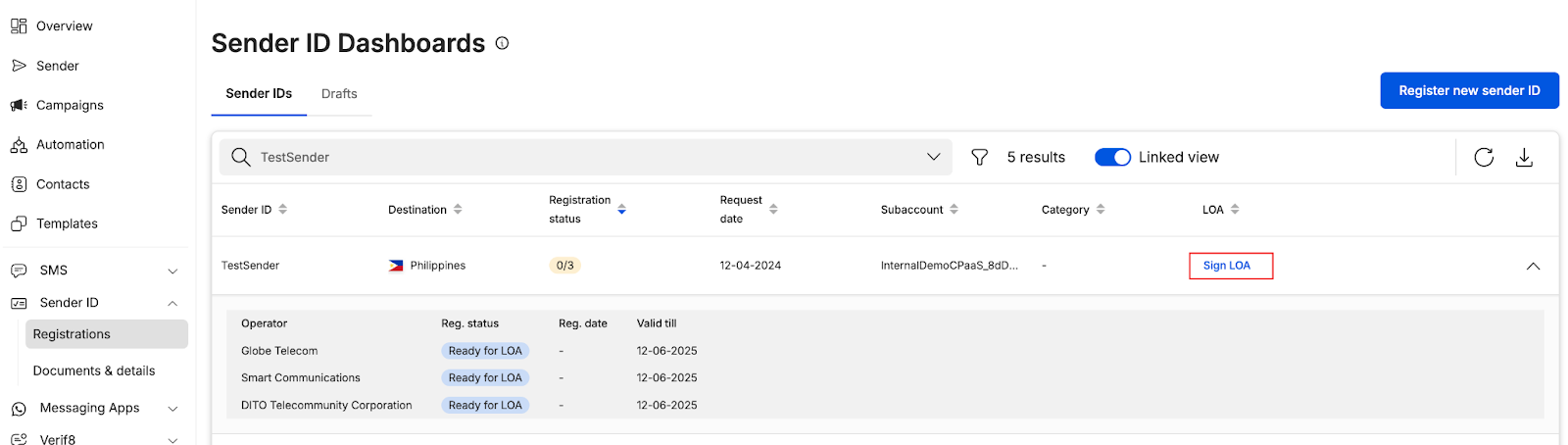This screenshot has height=445, width=1568.
Task: Open Documents & details in sidebar
Action: pyautogui.click(x=94, y=371)
